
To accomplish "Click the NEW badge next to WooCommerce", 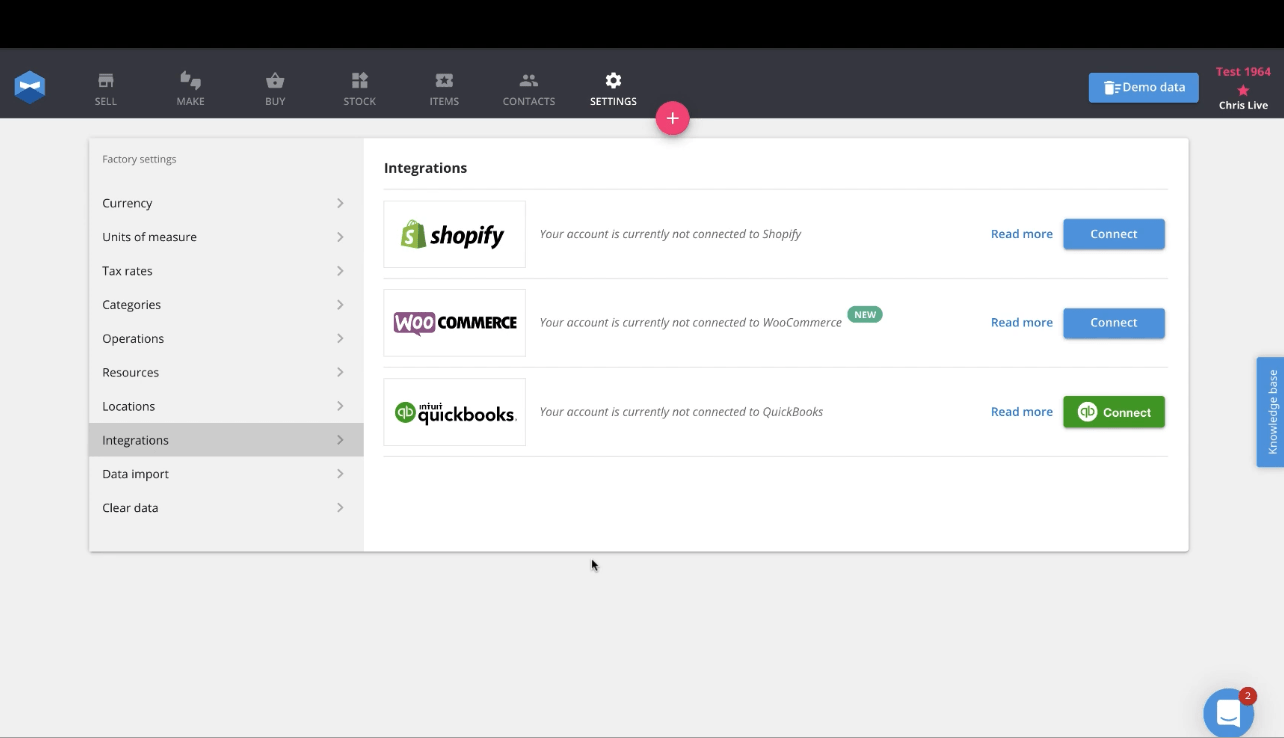I will pyautogui.click(x=865, y=314).
